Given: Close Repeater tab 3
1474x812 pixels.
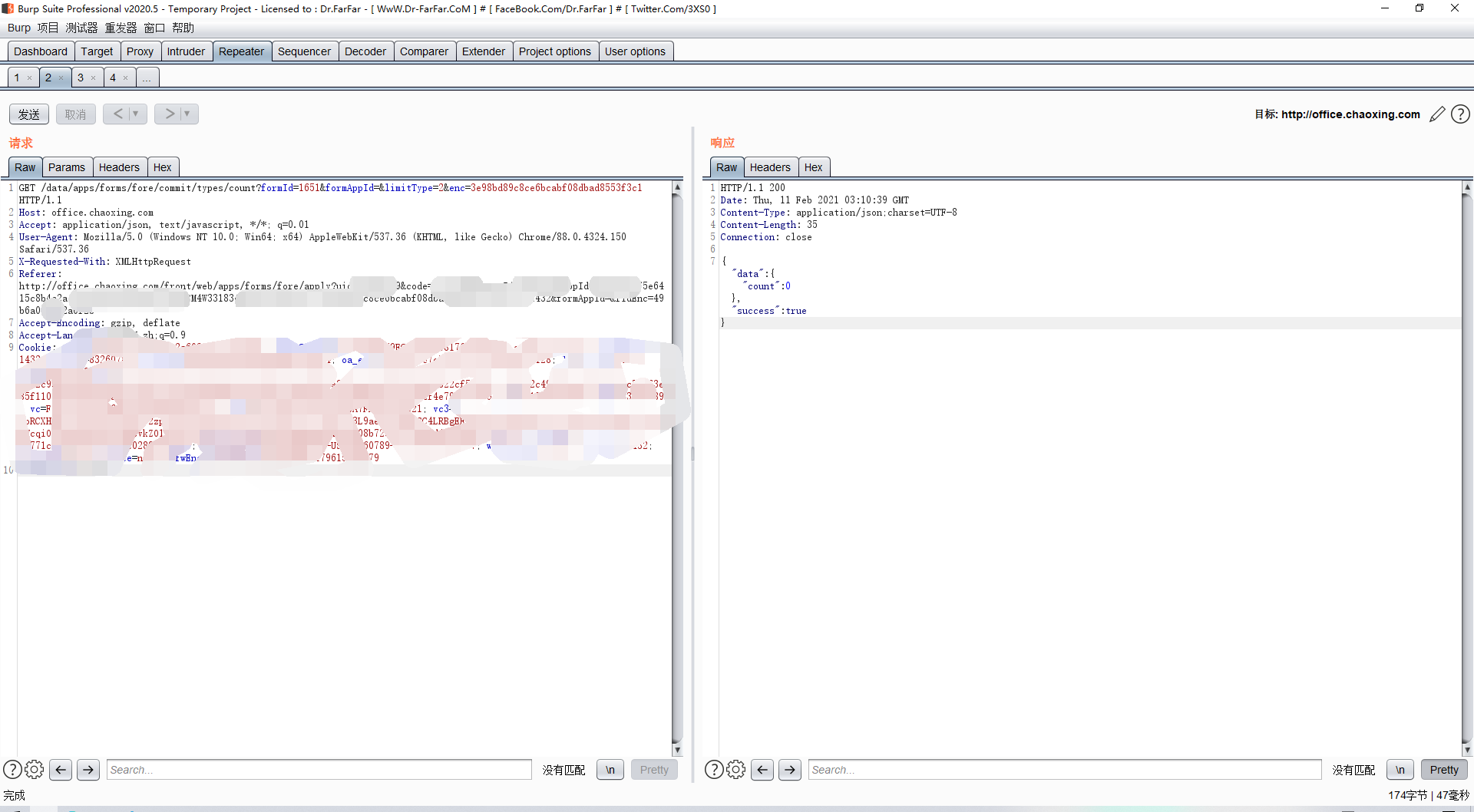Looking at the screenshot, I should [93, 78].
